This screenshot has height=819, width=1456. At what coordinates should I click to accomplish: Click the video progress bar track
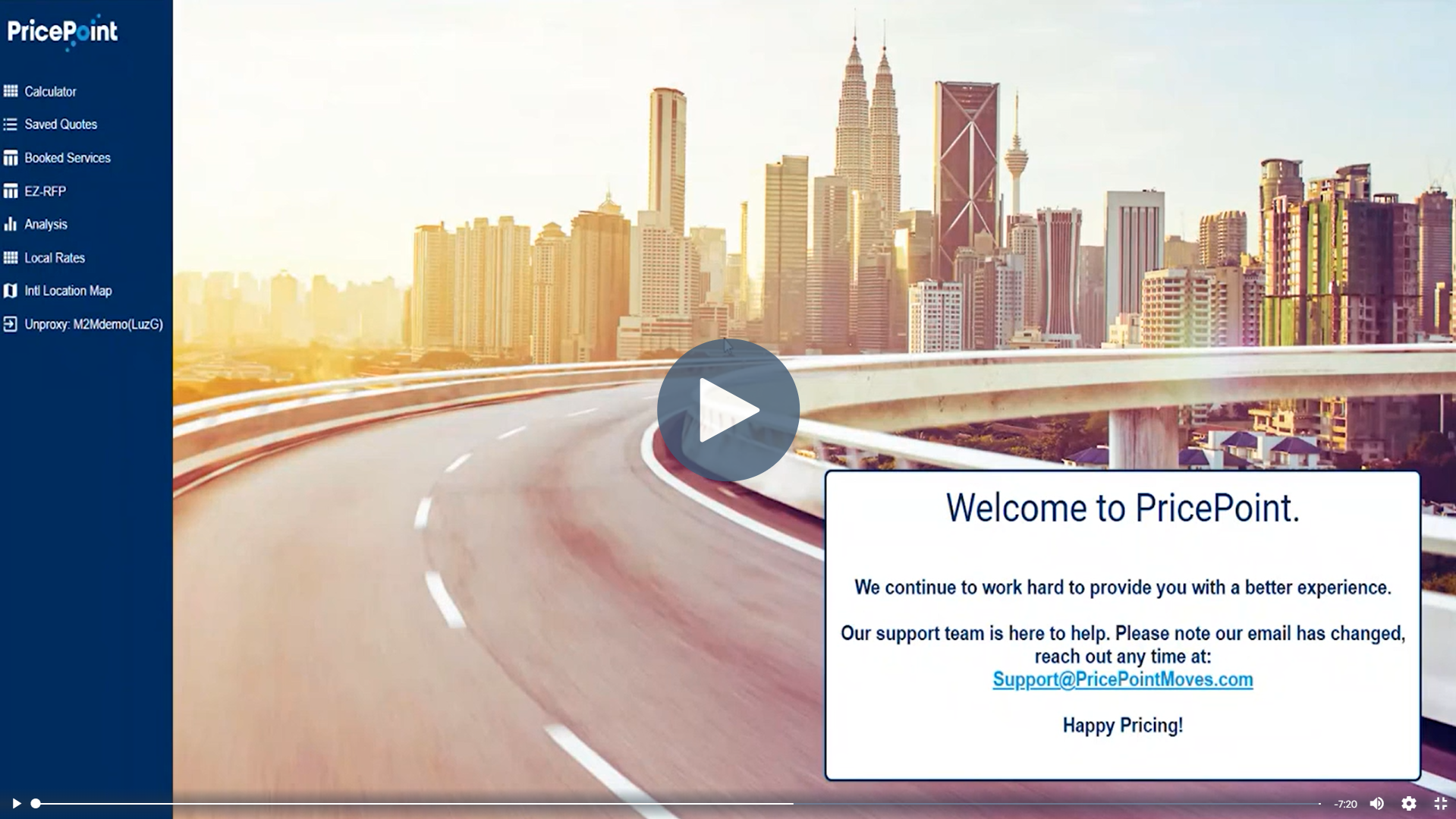pos(678,803)
